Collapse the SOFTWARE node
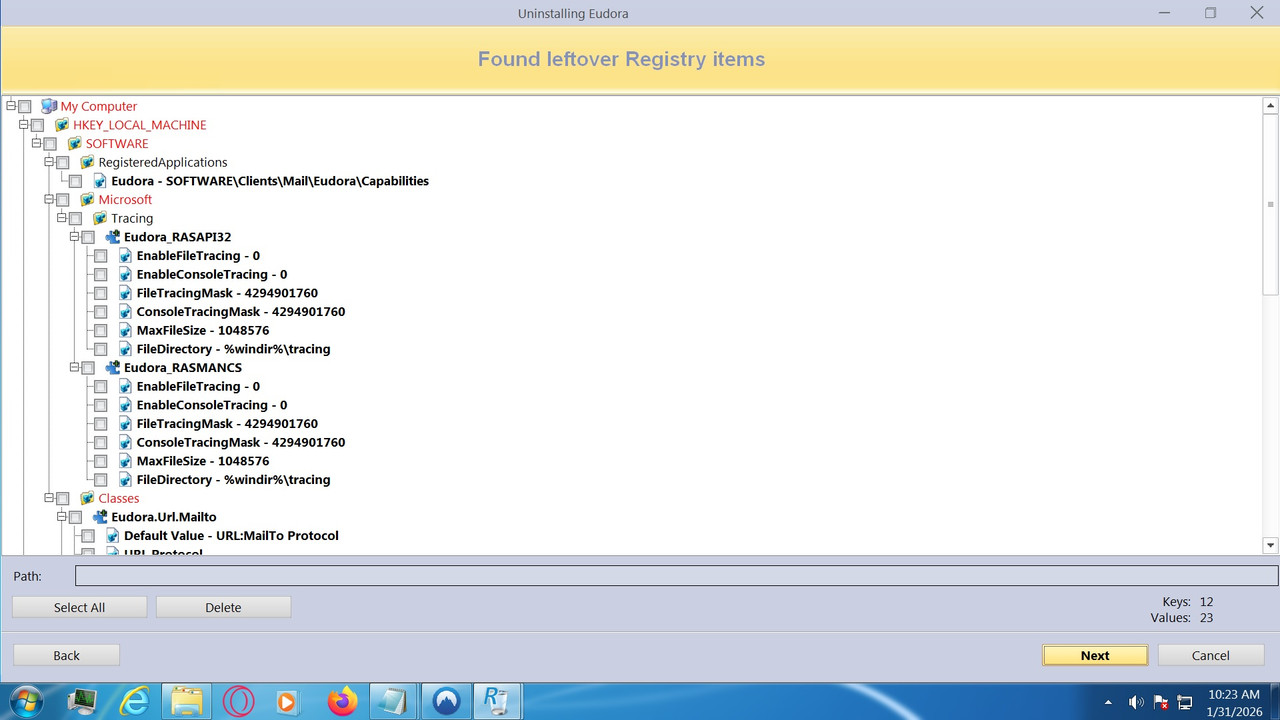The height and width of the screenshot is (720, 1280). pyautogui.click(x=37, y=143)
